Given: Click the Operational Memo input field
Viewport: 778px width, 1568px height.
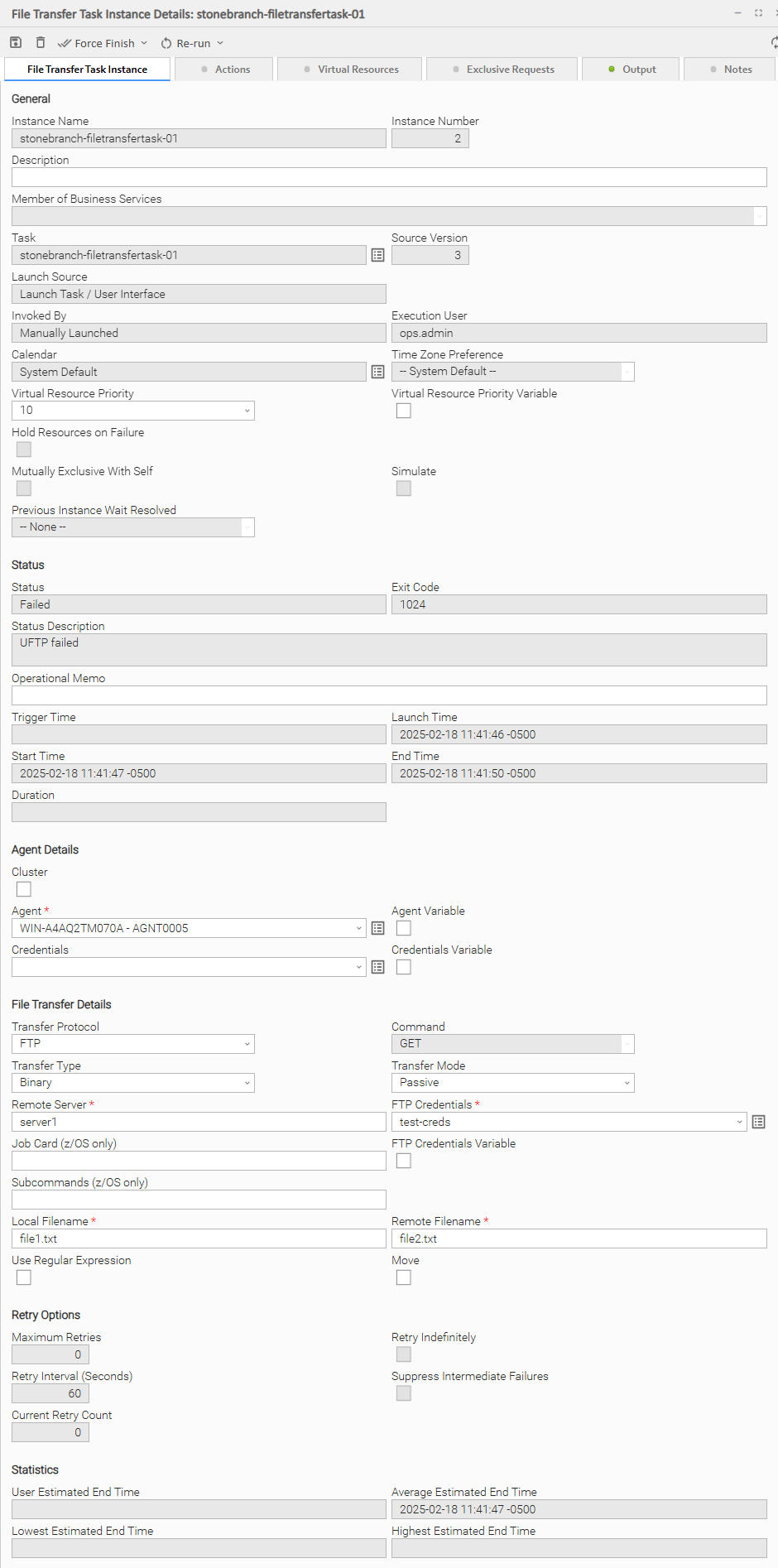Looking at the screenshot, I should (x=389, y=695).
